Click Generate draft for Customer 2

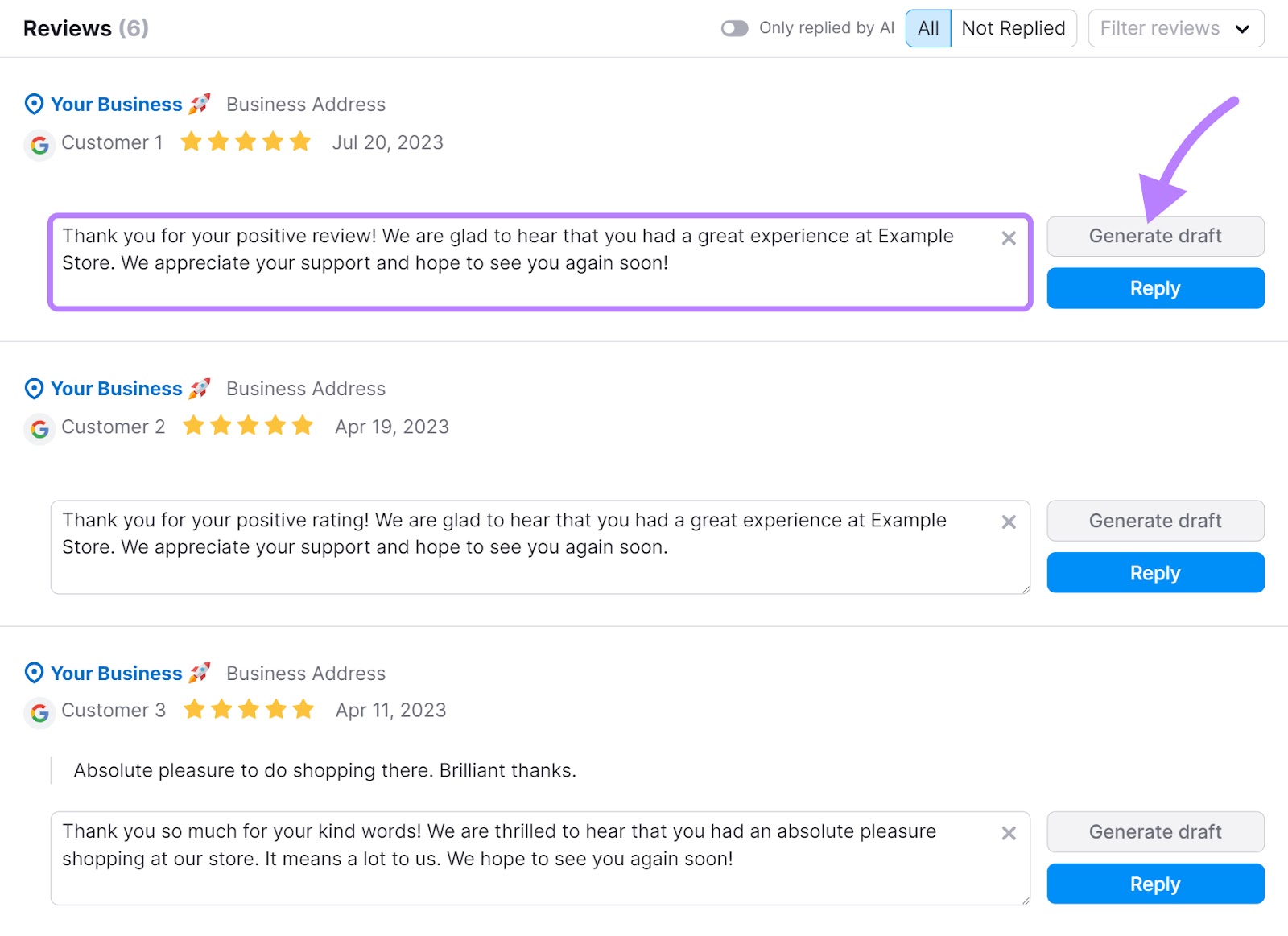click(1154, 521)
